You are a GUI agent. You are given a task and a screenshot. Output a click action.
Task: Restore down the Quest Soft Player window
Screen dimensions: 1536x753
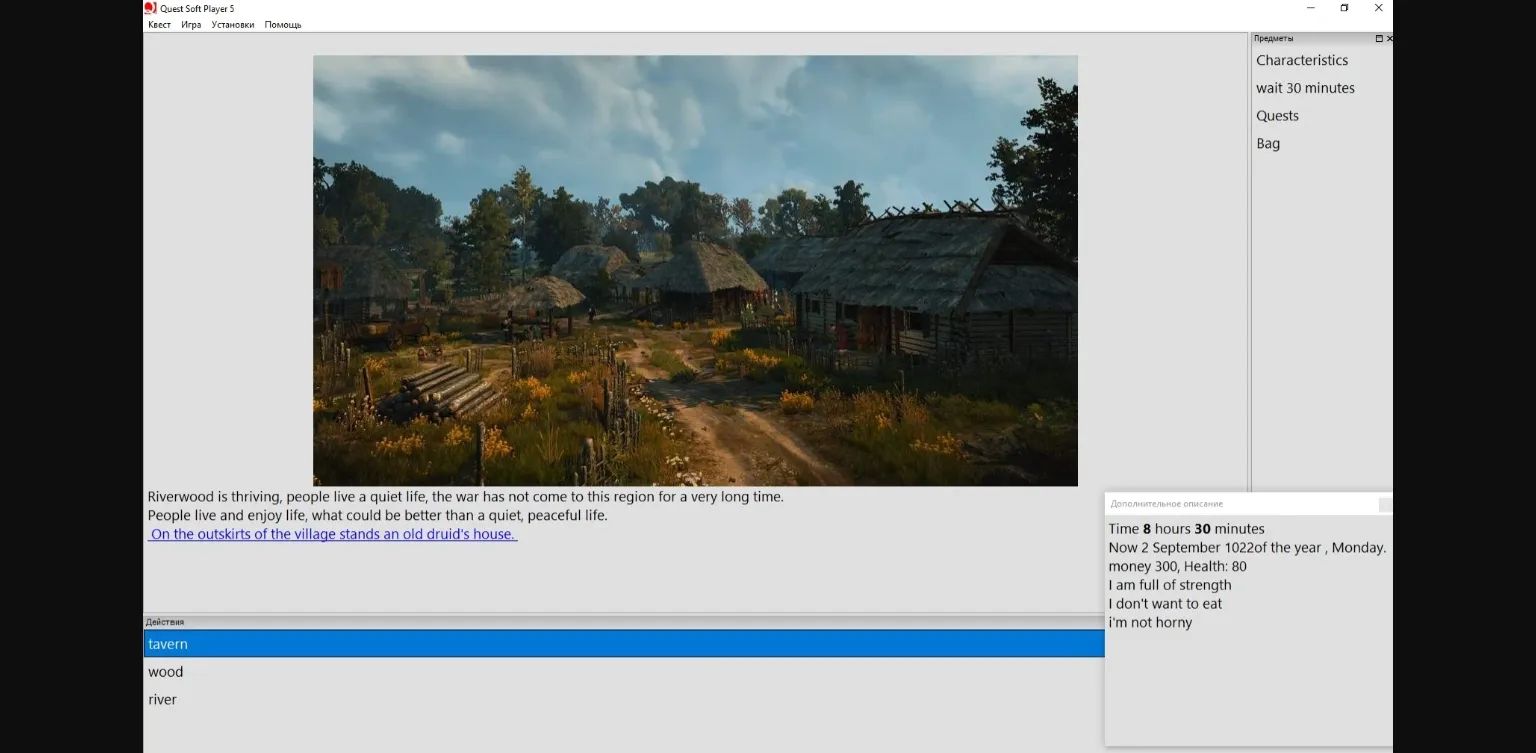[1344, 8]
